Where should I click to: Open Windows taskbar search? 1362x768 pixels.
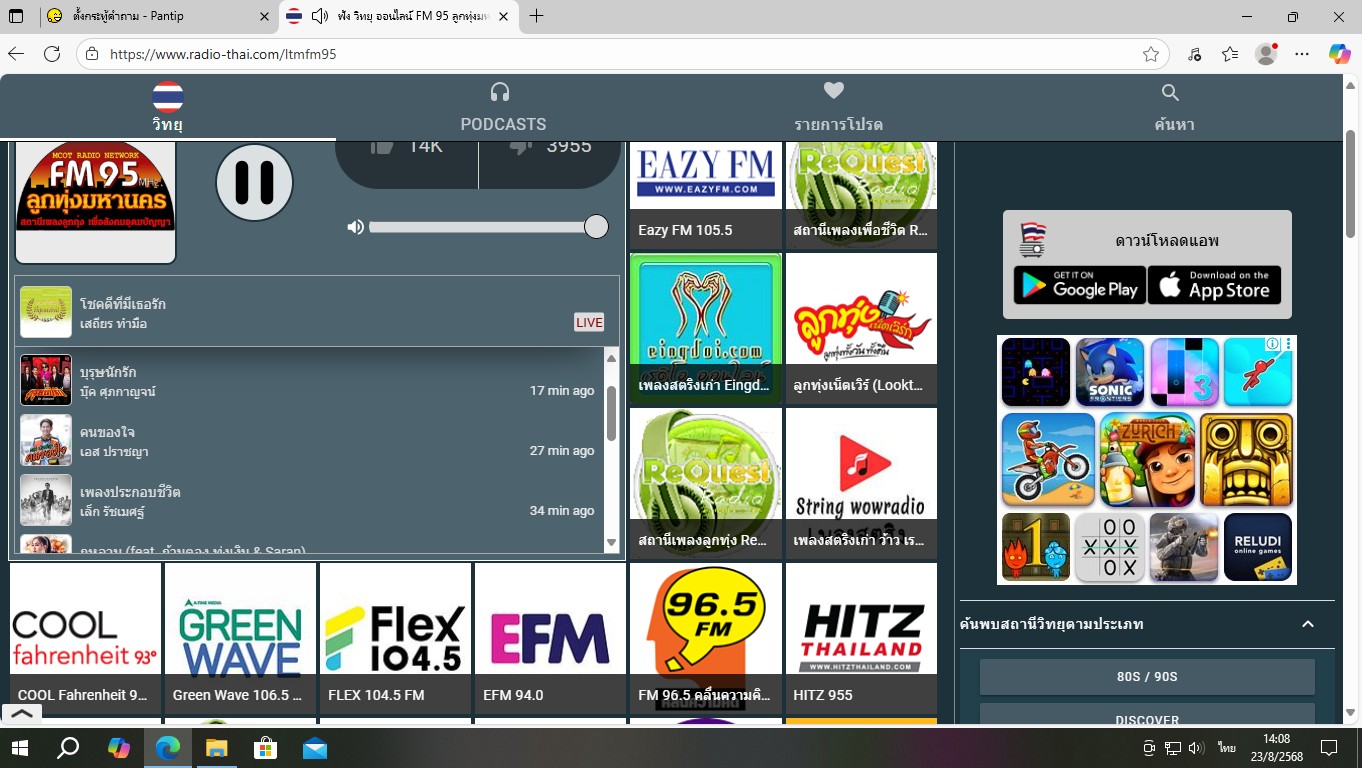click(x=68, y=748)
